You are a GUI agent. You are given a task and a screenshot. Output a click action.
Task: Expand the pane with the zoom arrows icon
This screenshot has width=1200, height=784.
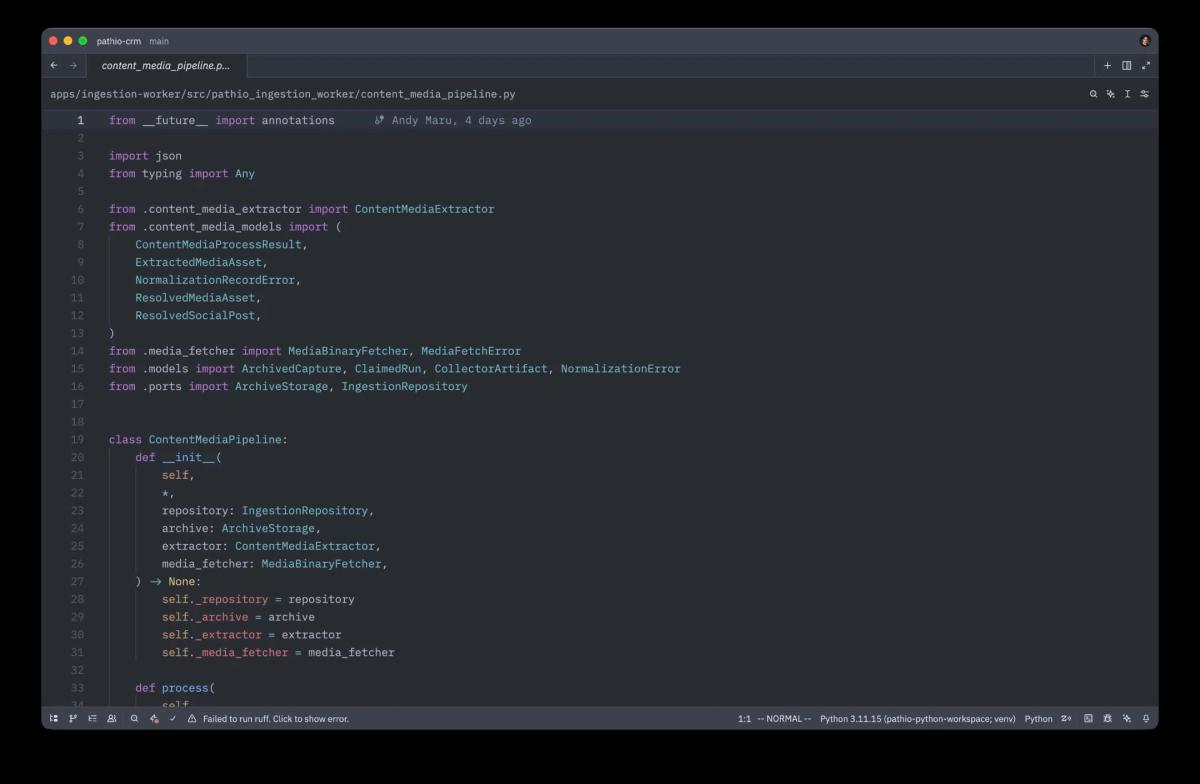pyautogui.click(x=1144, y=65)
